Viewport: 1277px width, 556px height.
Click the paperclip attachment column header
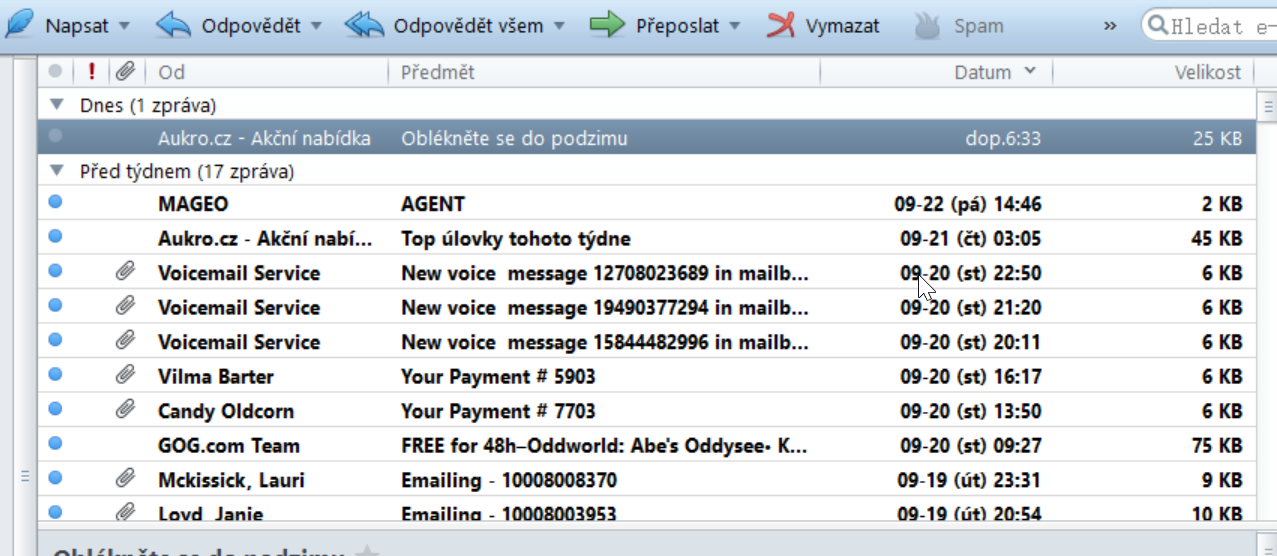[125, 71]
